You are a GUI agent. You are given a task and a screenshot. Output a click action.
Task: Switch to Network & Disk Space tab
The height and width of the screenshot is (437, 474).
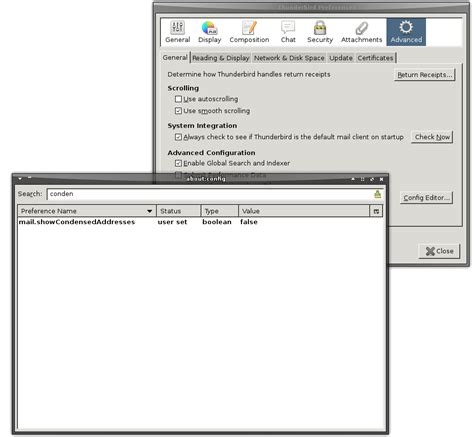[x=289, y=58]
